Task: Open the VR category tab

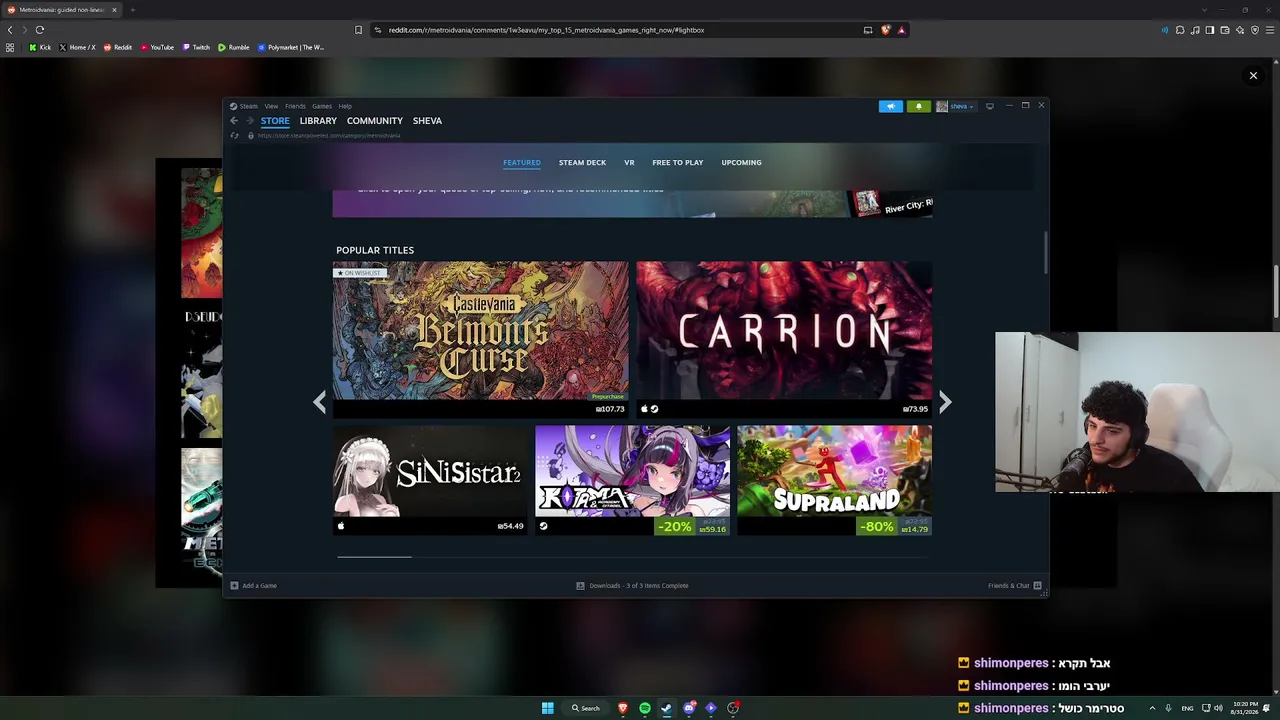Action: pyautogui.click(x=629, y=163)
